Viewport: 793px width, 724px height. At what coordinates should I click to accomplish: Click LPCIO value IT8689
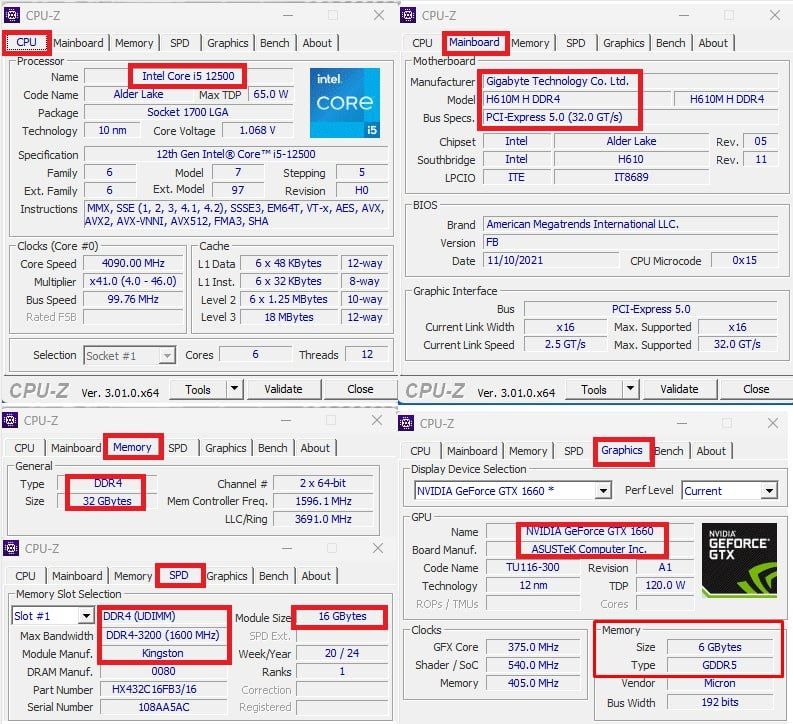click(631, 177)
